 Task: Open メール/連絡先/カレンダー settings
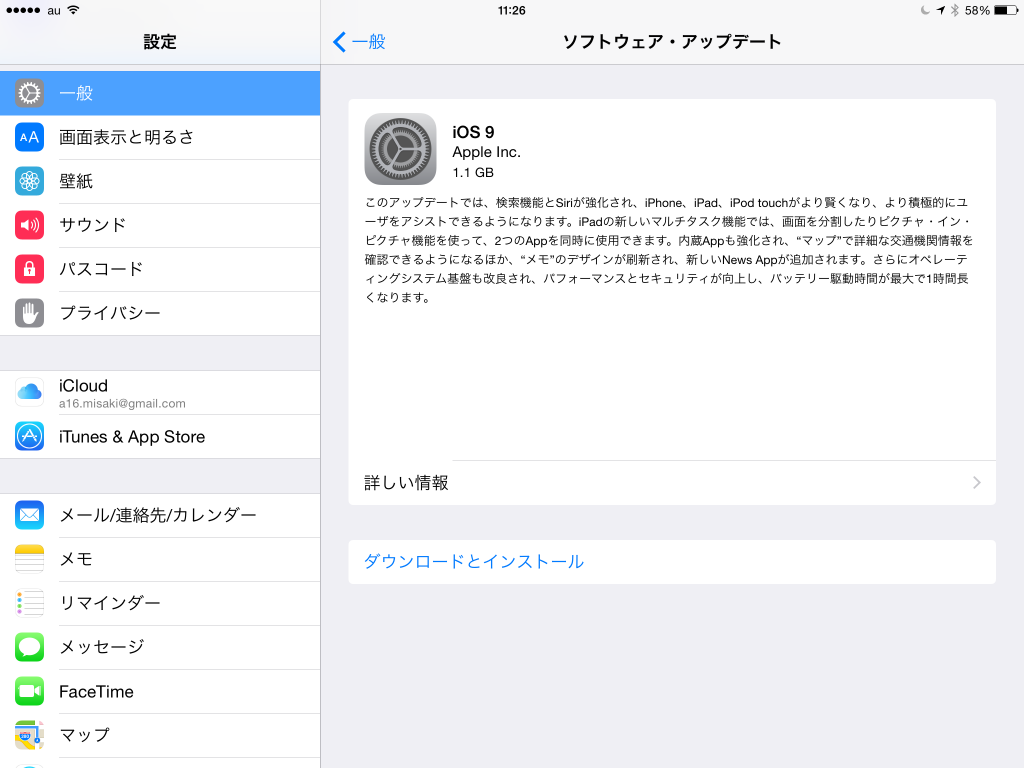tap(160, 515)
